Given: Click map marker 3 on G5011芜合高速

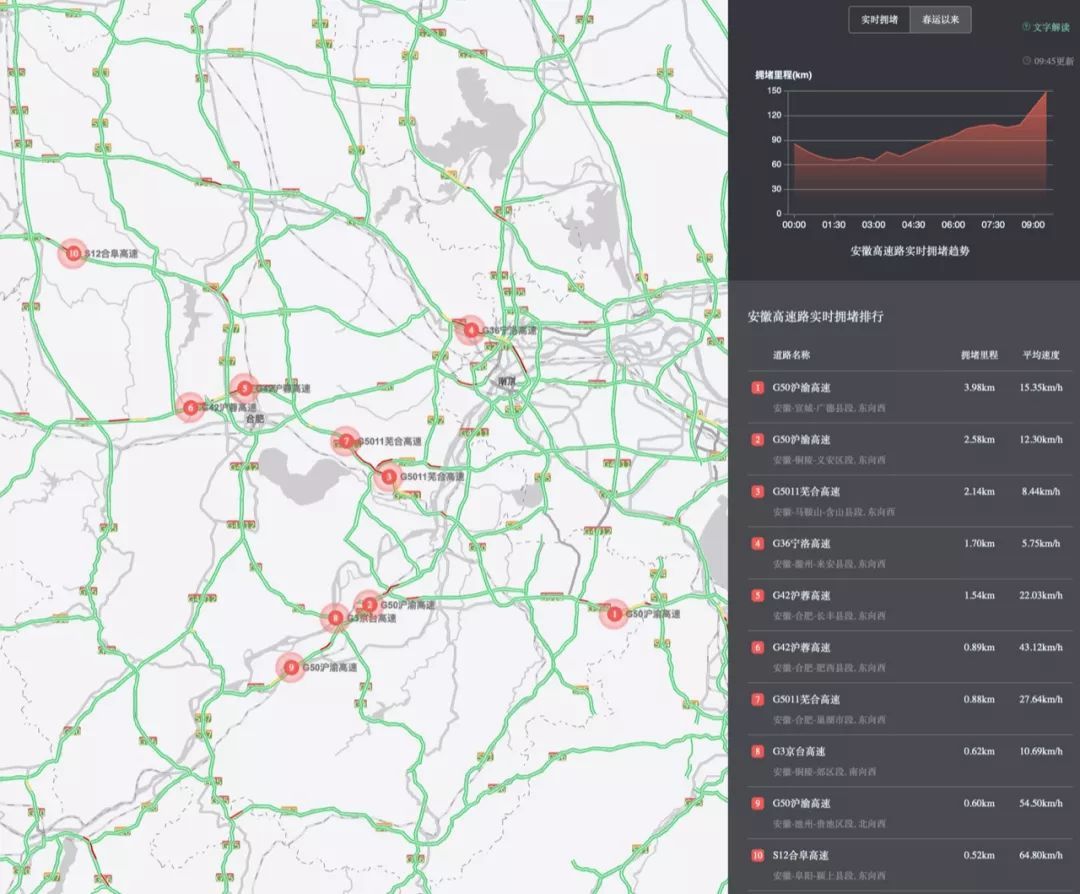Looking at the screenshot, I should (x=389, y=478).
